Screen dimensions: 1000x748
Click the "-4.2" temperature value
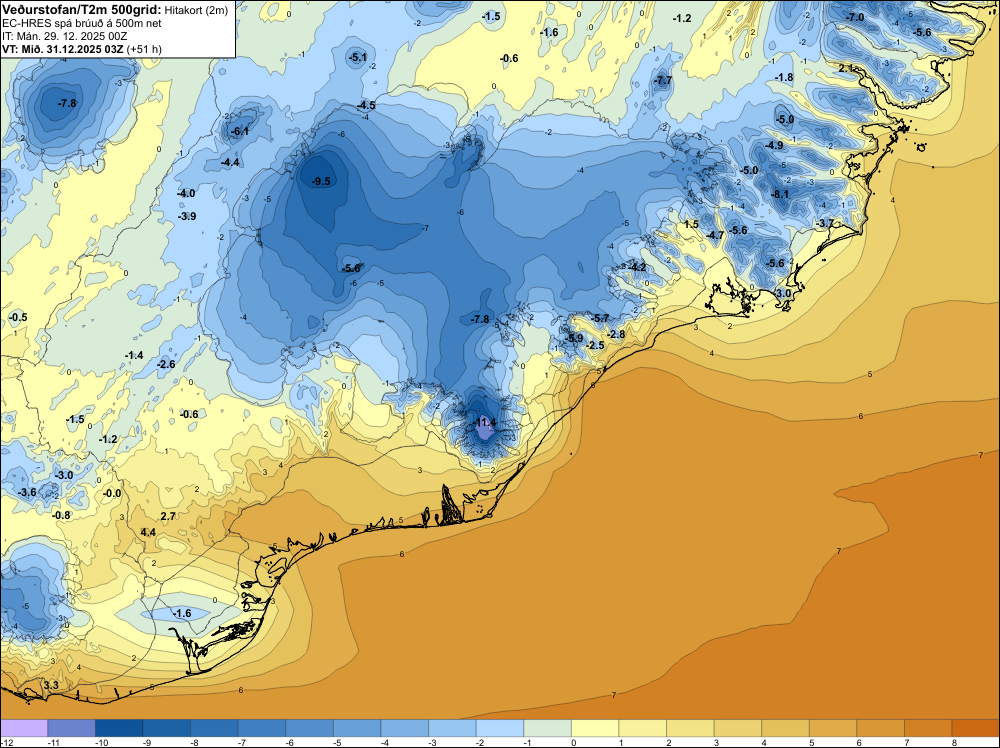[636, 267]
